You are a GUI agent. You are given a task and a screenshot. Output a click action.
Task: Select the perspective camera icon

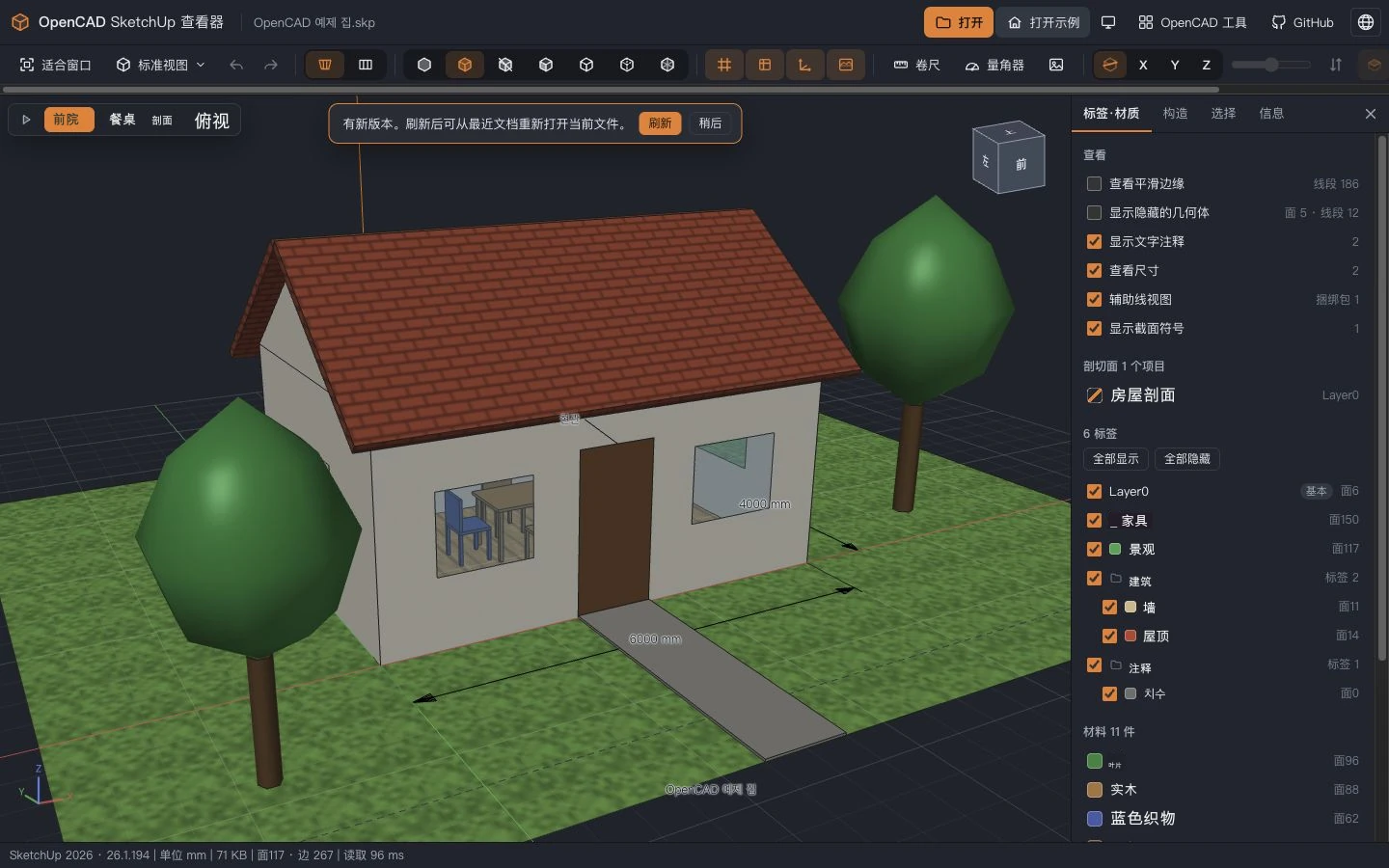point(325,65)
